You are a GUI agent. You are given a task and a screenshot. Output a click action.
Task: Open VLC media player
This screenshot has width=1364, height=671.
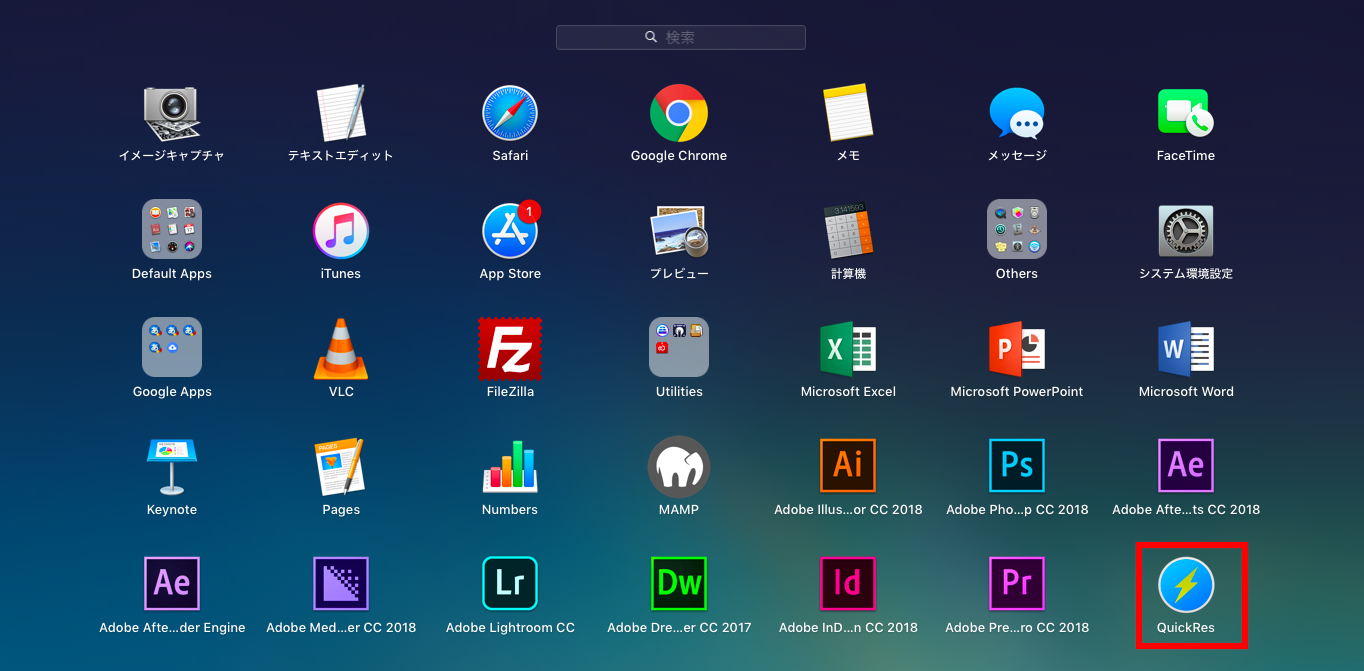click(341, 349)
